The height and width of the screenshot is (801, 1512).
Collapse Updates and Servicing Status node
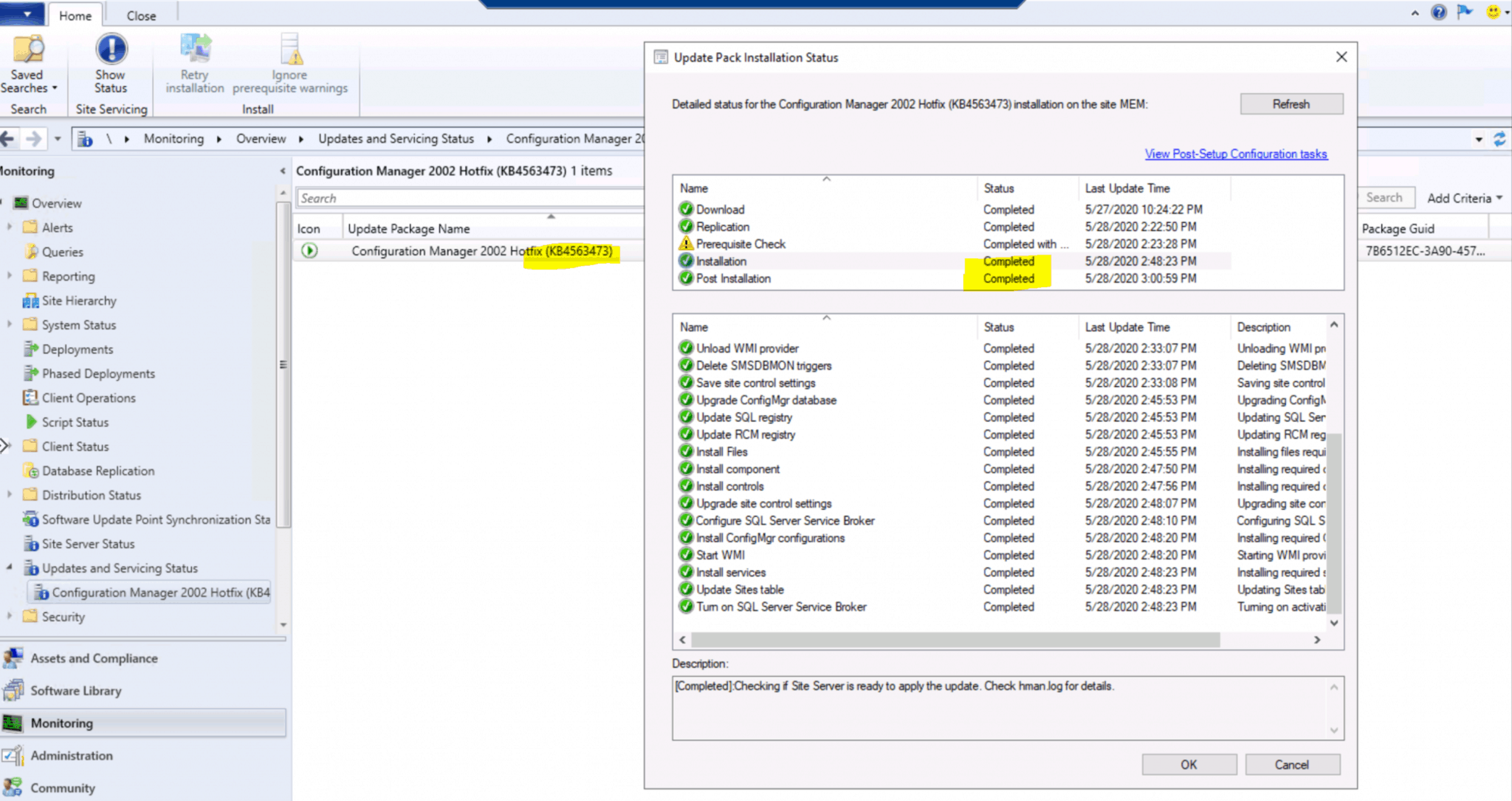point(10,567)
